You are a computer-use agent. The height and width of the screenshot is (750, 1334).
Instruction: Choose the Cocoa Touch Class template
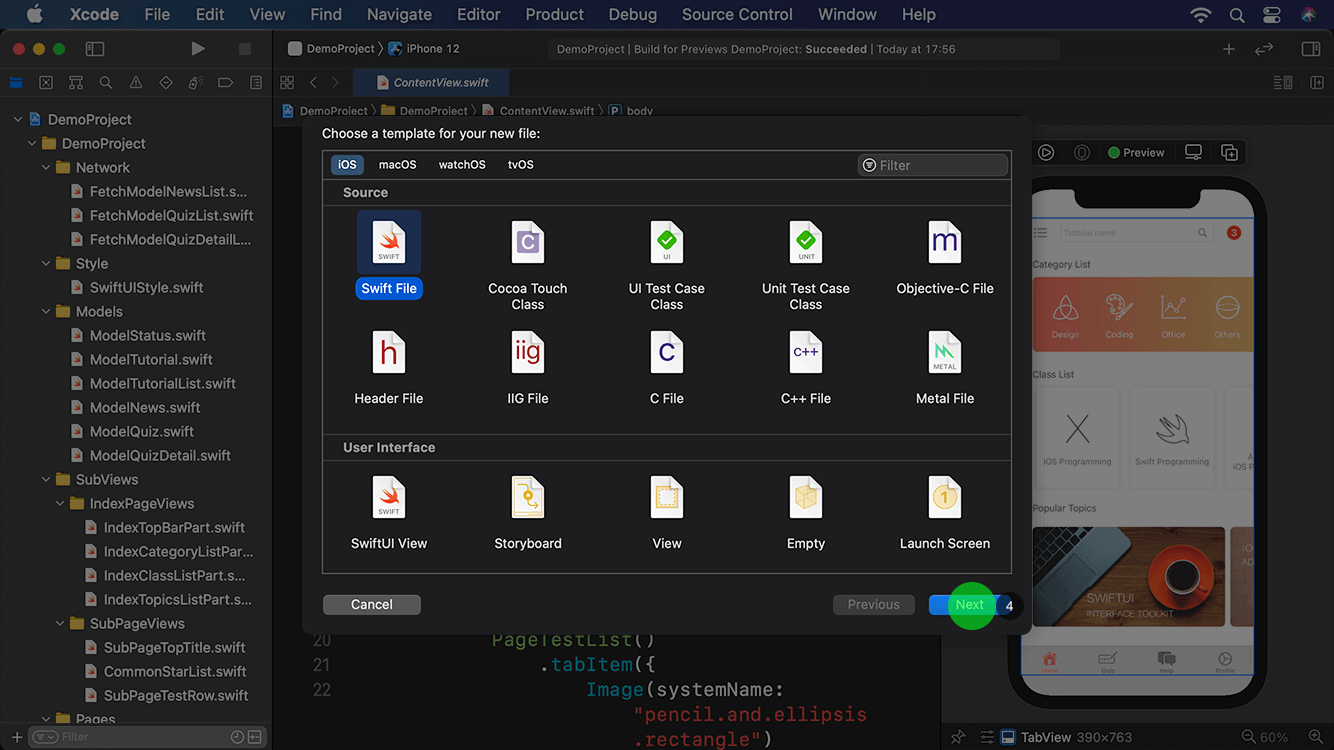528,265
